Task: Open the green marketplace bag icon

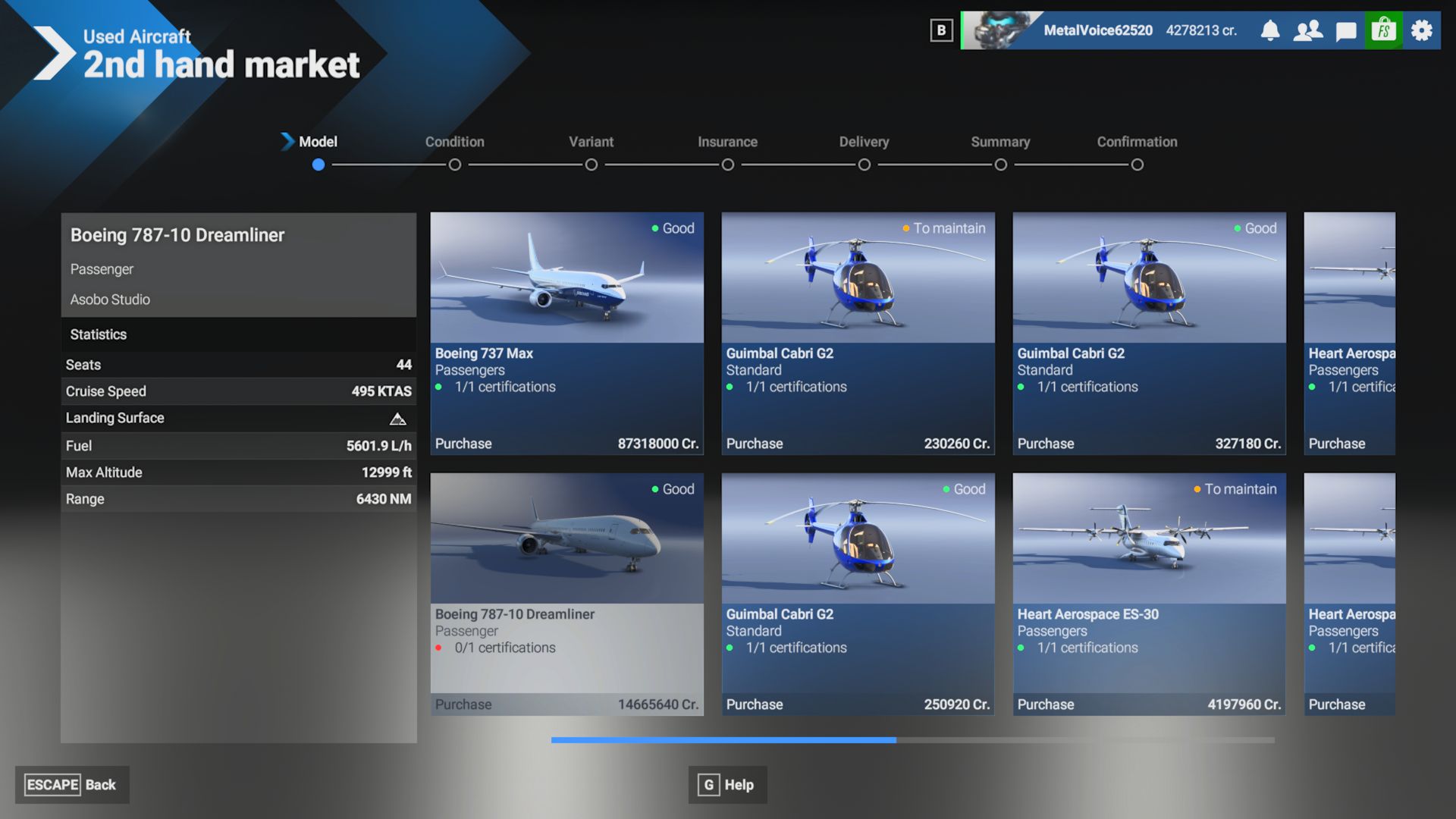Action: pos(1384,30)
